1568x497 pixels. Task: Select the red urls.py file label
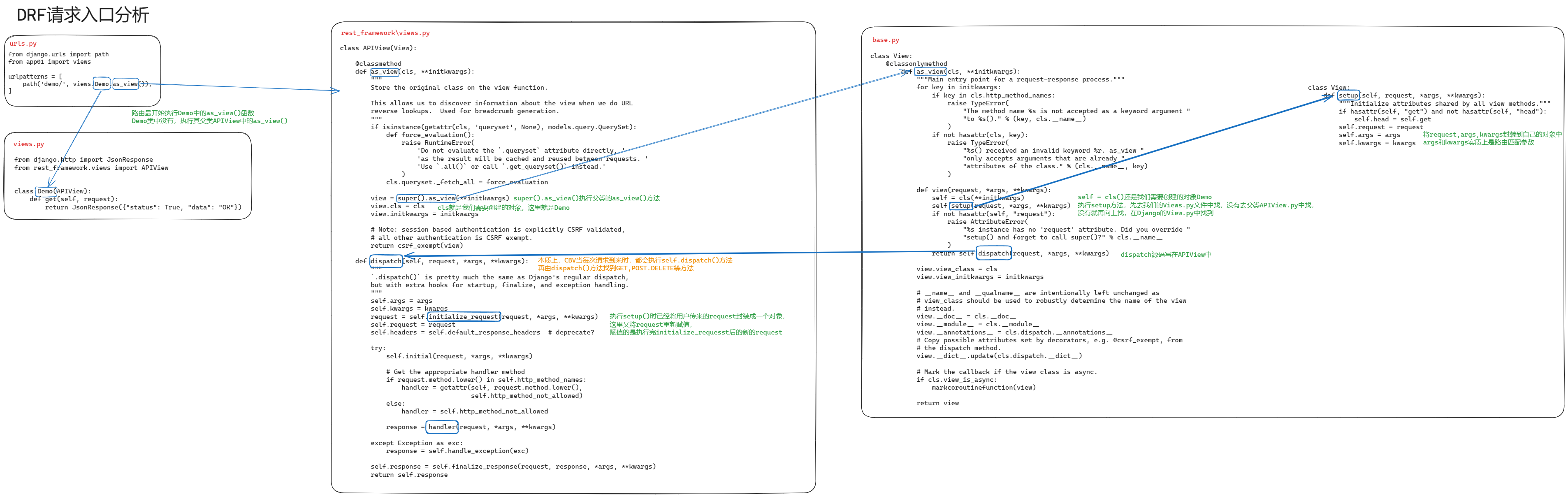pyautogui.click(x=23, y=44)
